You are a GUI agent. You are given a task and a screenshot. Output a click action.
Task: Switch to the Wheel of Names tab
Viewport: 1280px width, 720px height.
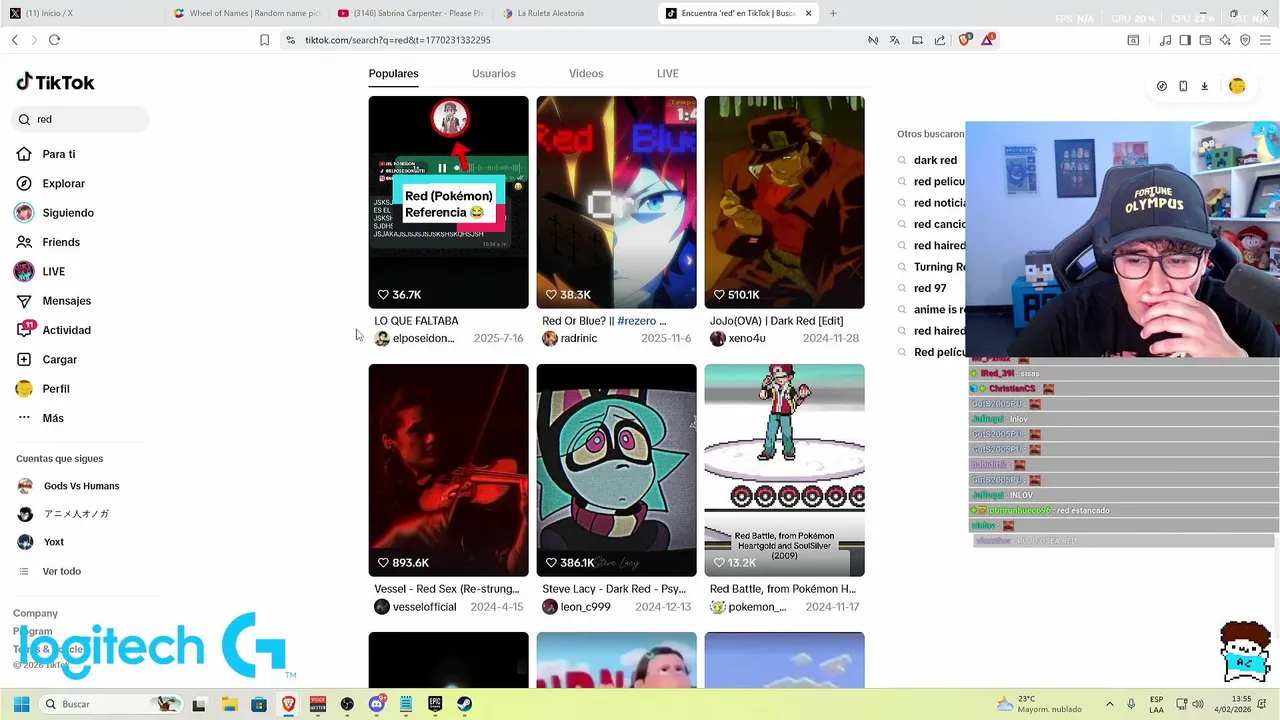pyautogui.click(x=247, y=13)
